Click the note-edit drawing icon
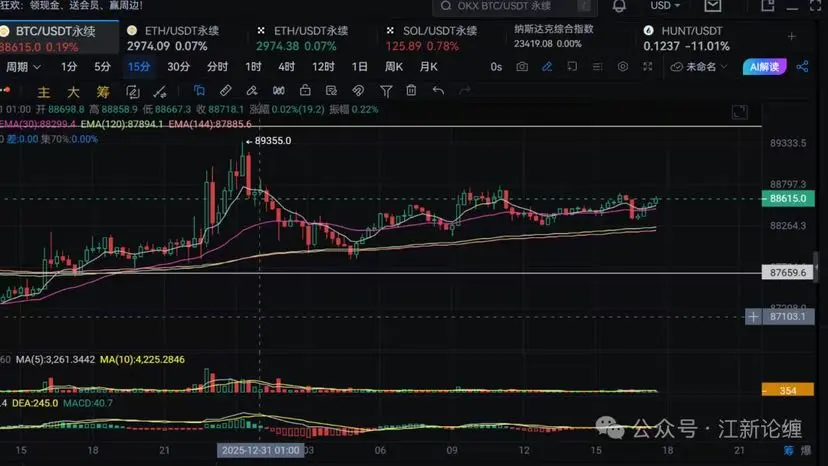 (x=332, y=90)
